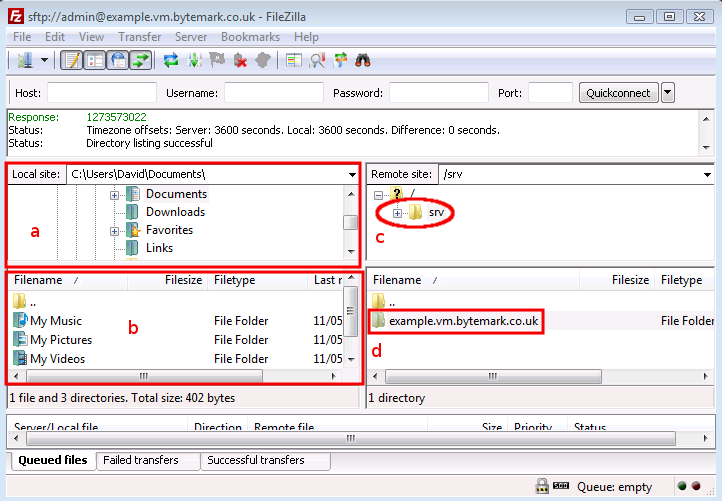Click the Username input field

pyautogui.click(x=274, y=93)
